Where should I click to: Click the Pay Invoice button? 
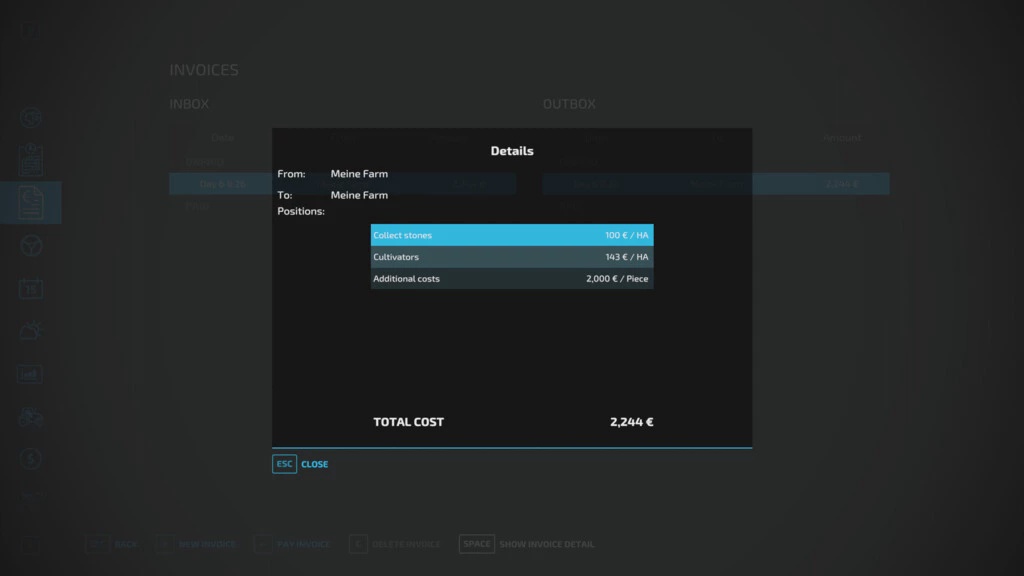click(291, 544)
